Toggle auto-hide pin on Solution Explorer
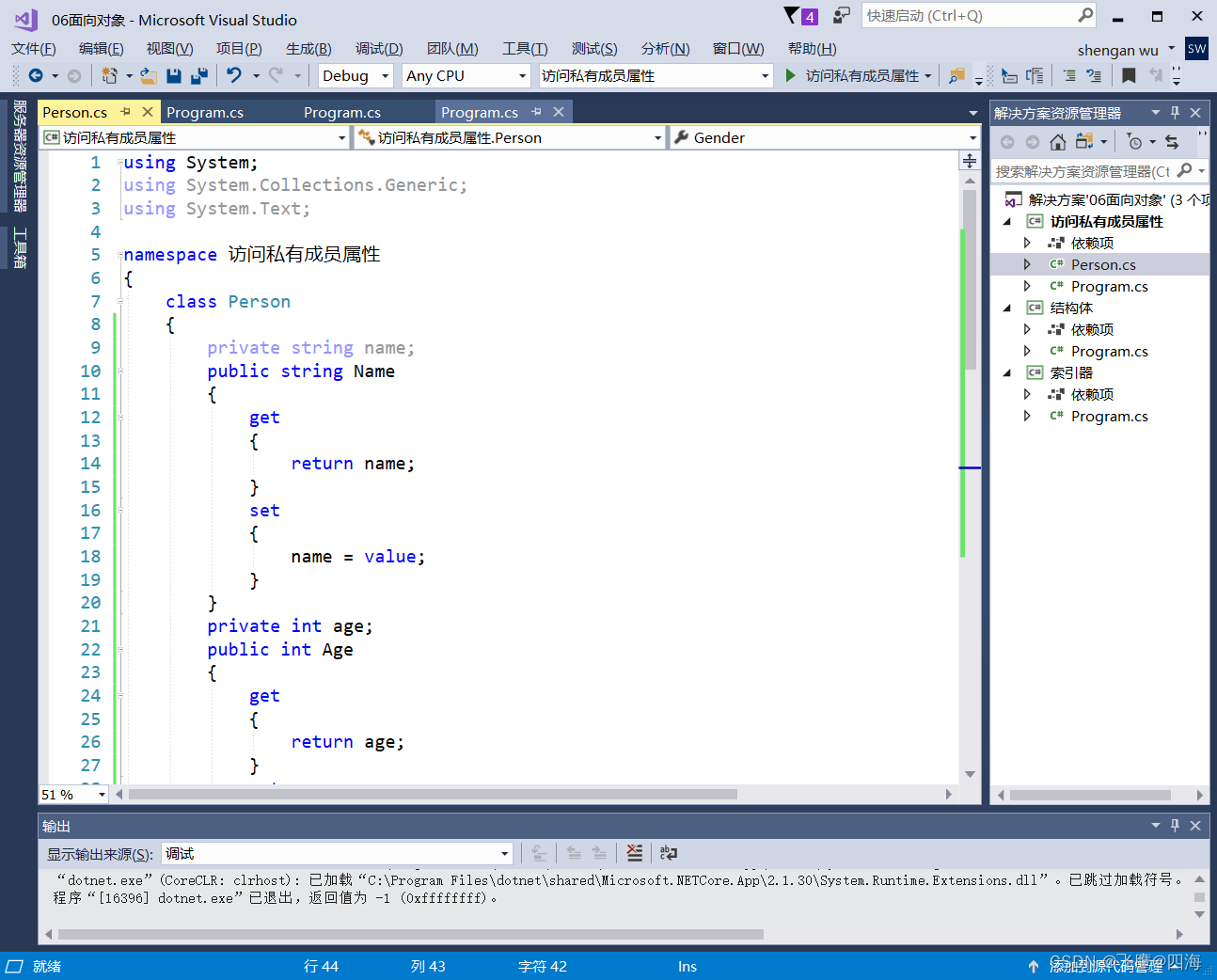 coord(1175,113)
